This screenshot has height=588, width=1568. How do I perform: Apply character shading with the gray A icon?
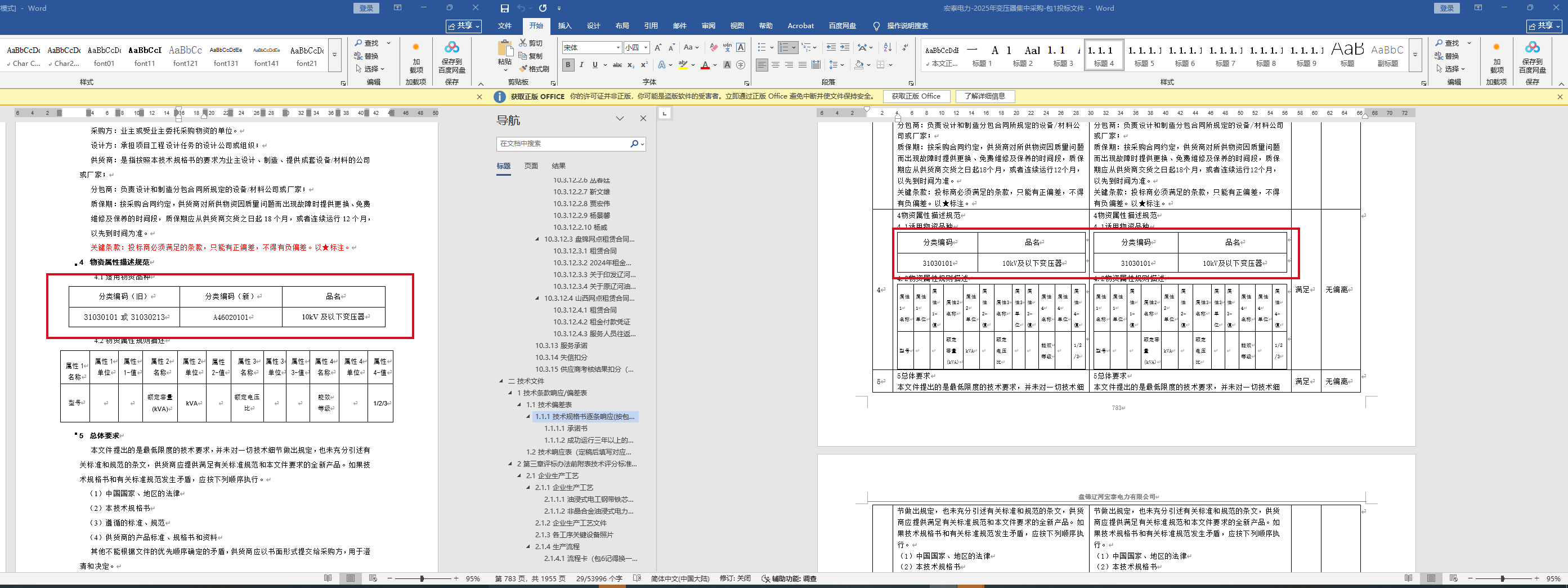727,65
